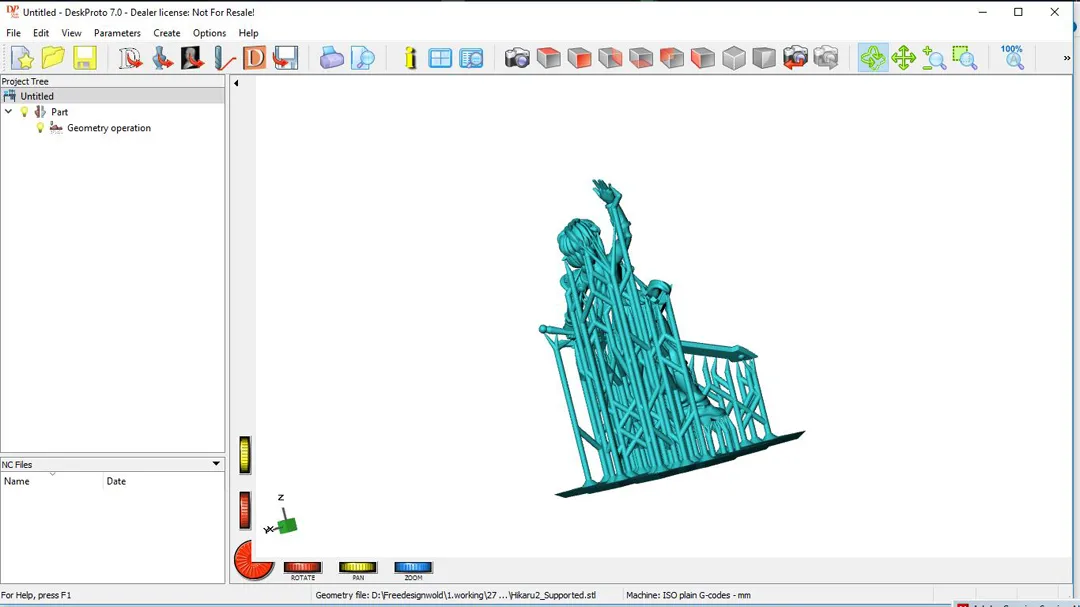This screenshot has width=1080, height=607.
Task: Open the Edit menu
Action: pyautogui.click(x=41, y=33)
